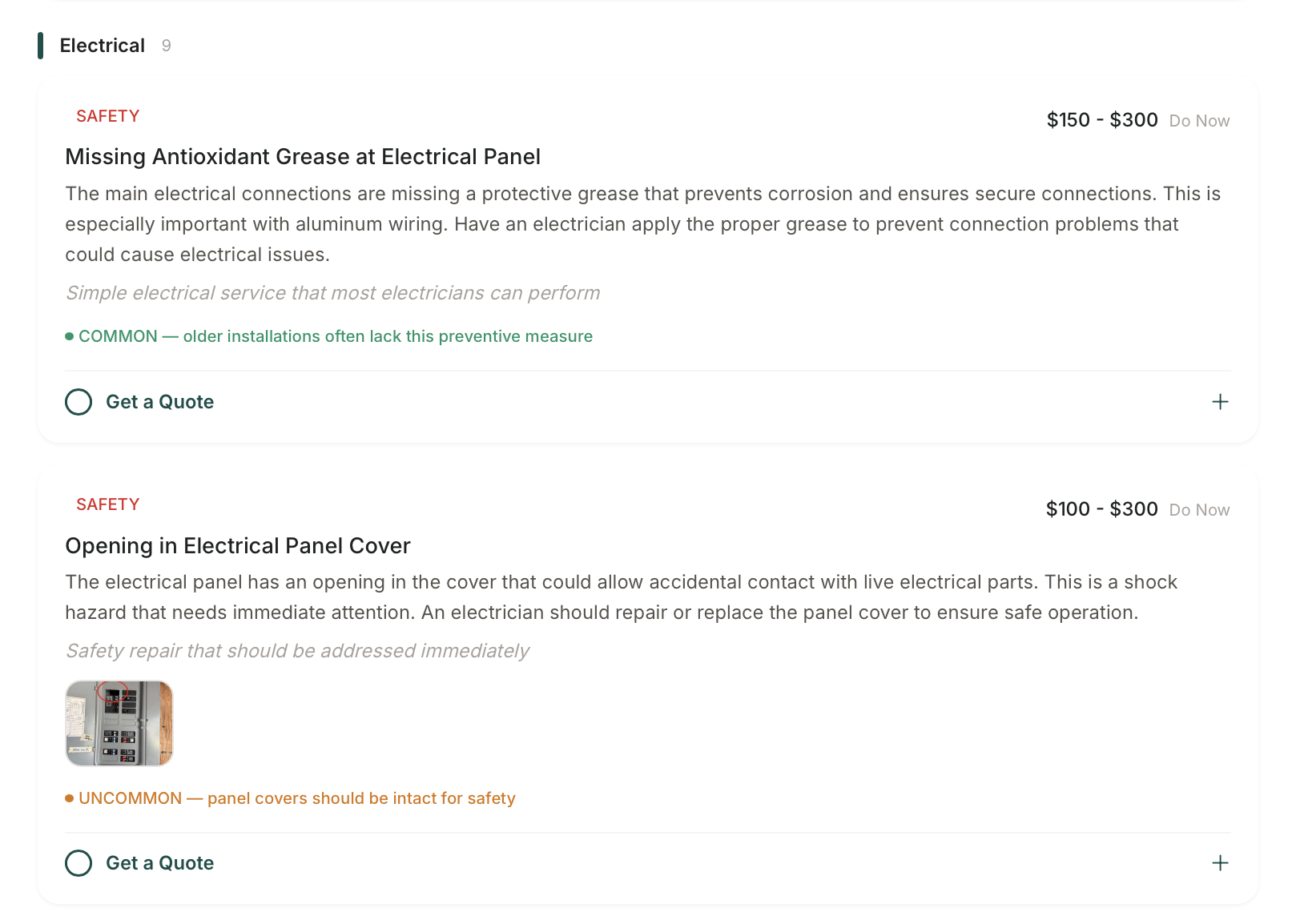1296x924 pixels.
Task: Click Do Now next to the $150 - $300 price
Action: point(1199,121)
